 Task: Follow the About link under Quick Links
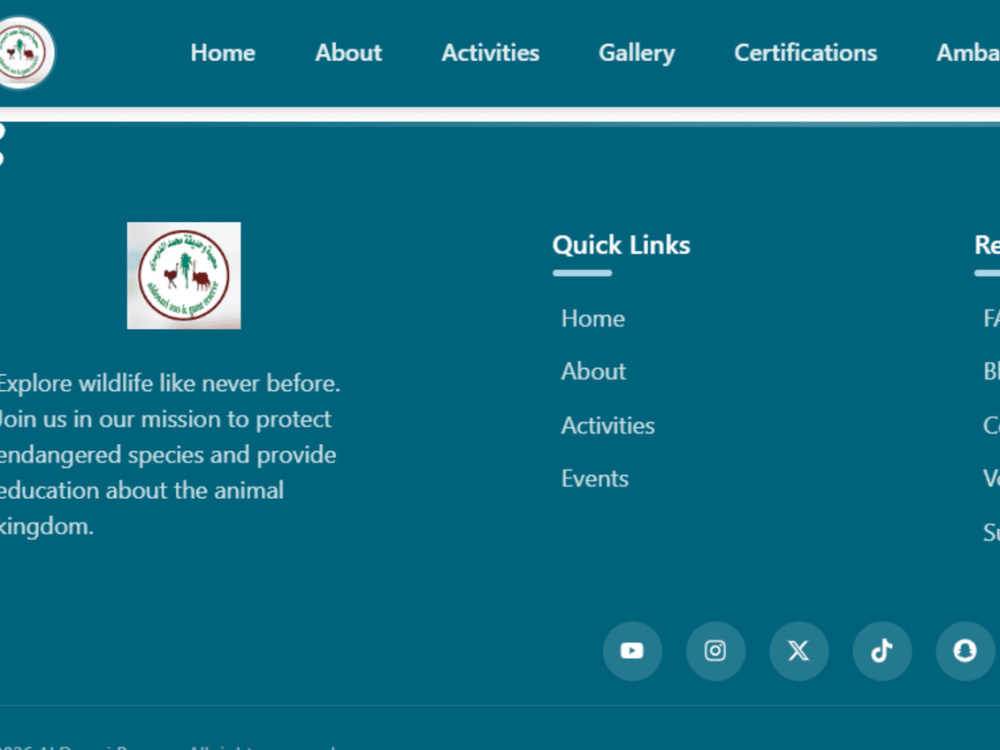pos(594,371)
